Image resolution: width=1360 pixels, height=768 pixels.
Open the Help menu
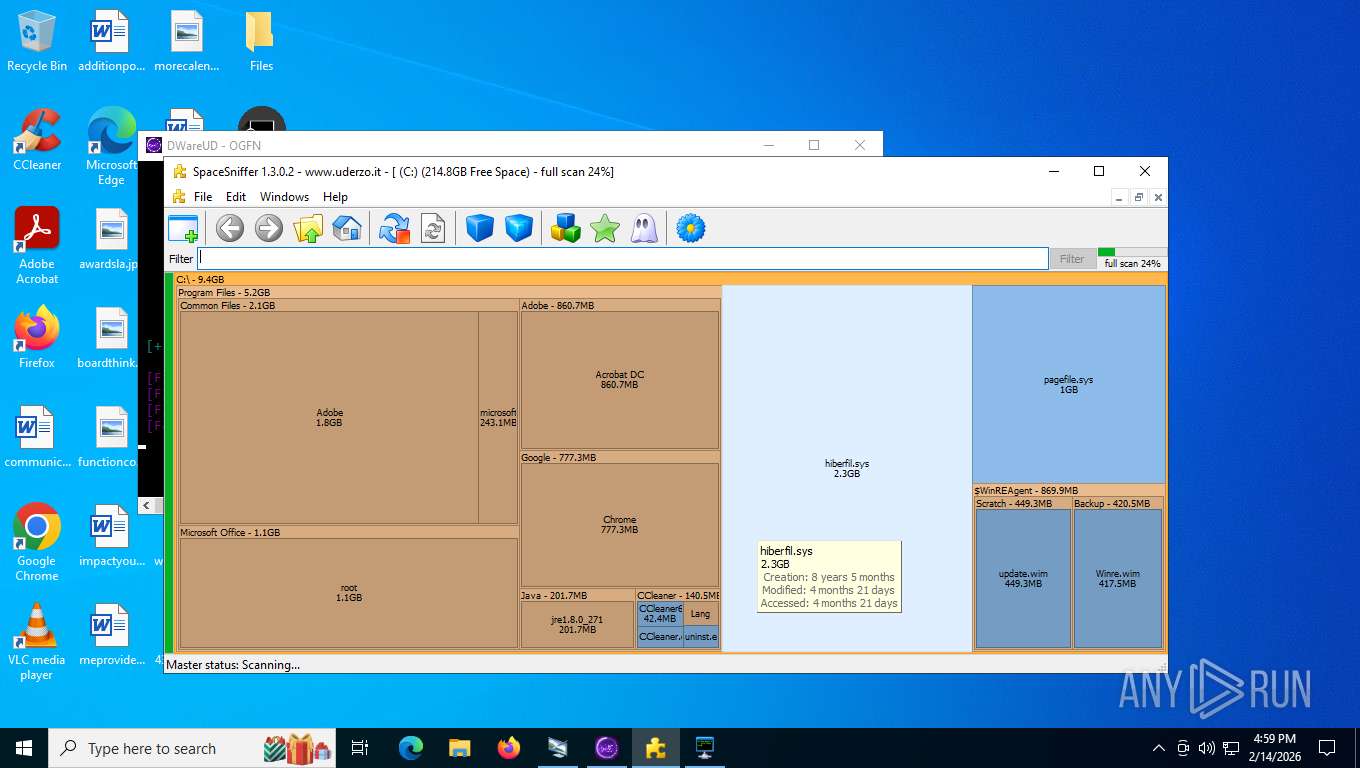335,197
